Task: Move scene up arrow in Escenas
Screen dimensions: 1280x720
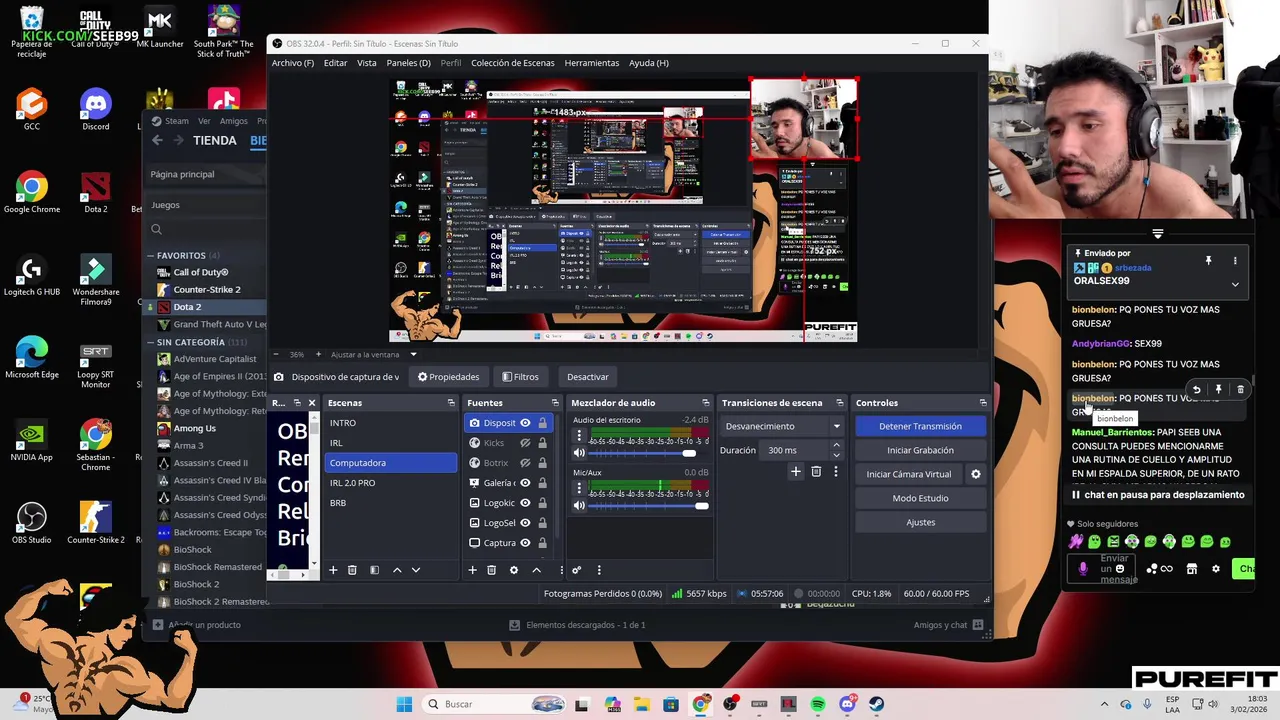Action: point(397,570)
